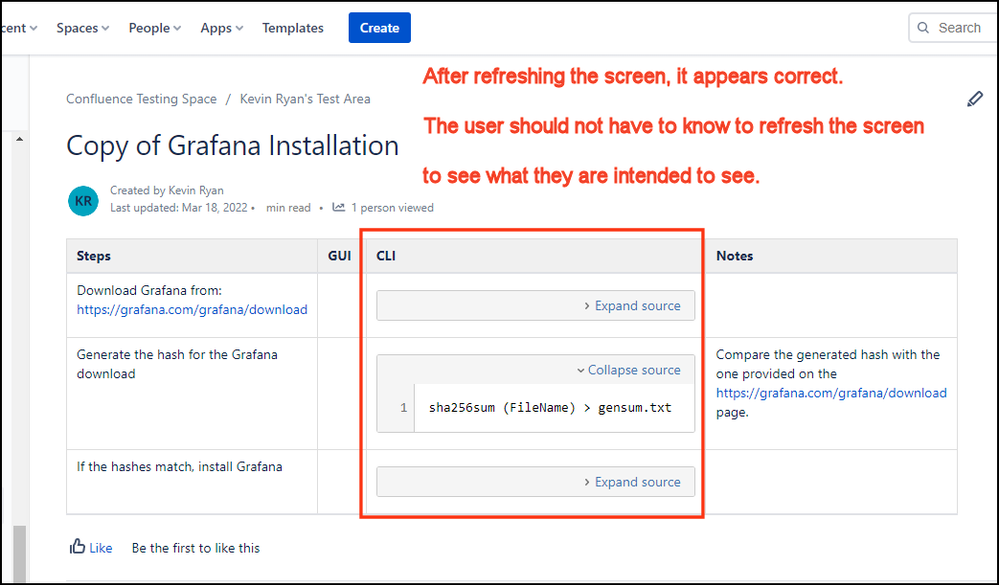Expand source in the install Grafana row

point(632,482)
